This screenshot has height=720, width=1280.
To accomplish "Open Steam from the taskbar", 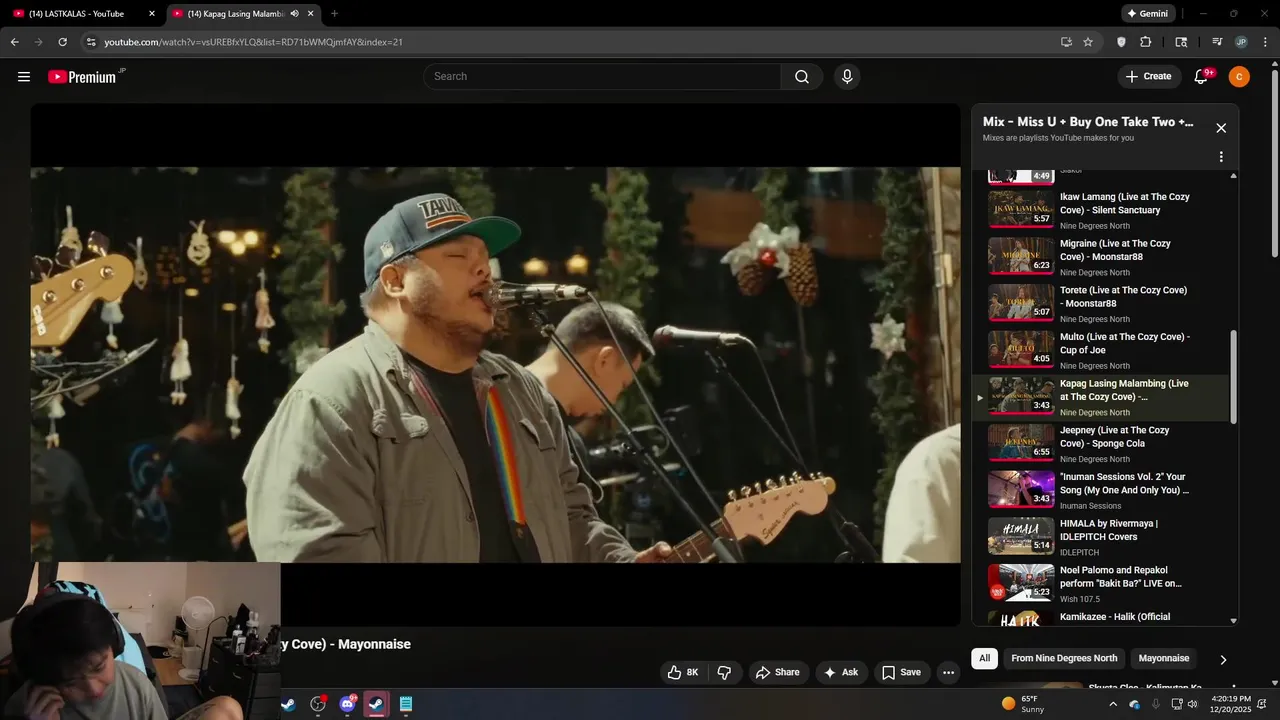I will point(376,704).
